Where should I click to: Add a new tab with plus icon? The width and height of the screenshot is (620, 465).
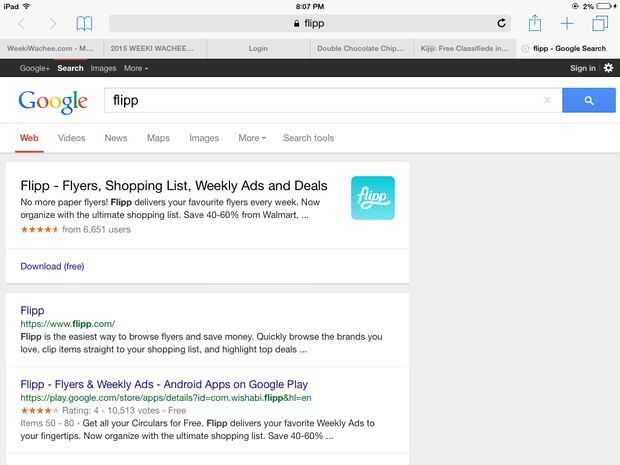tap(567, 24)
